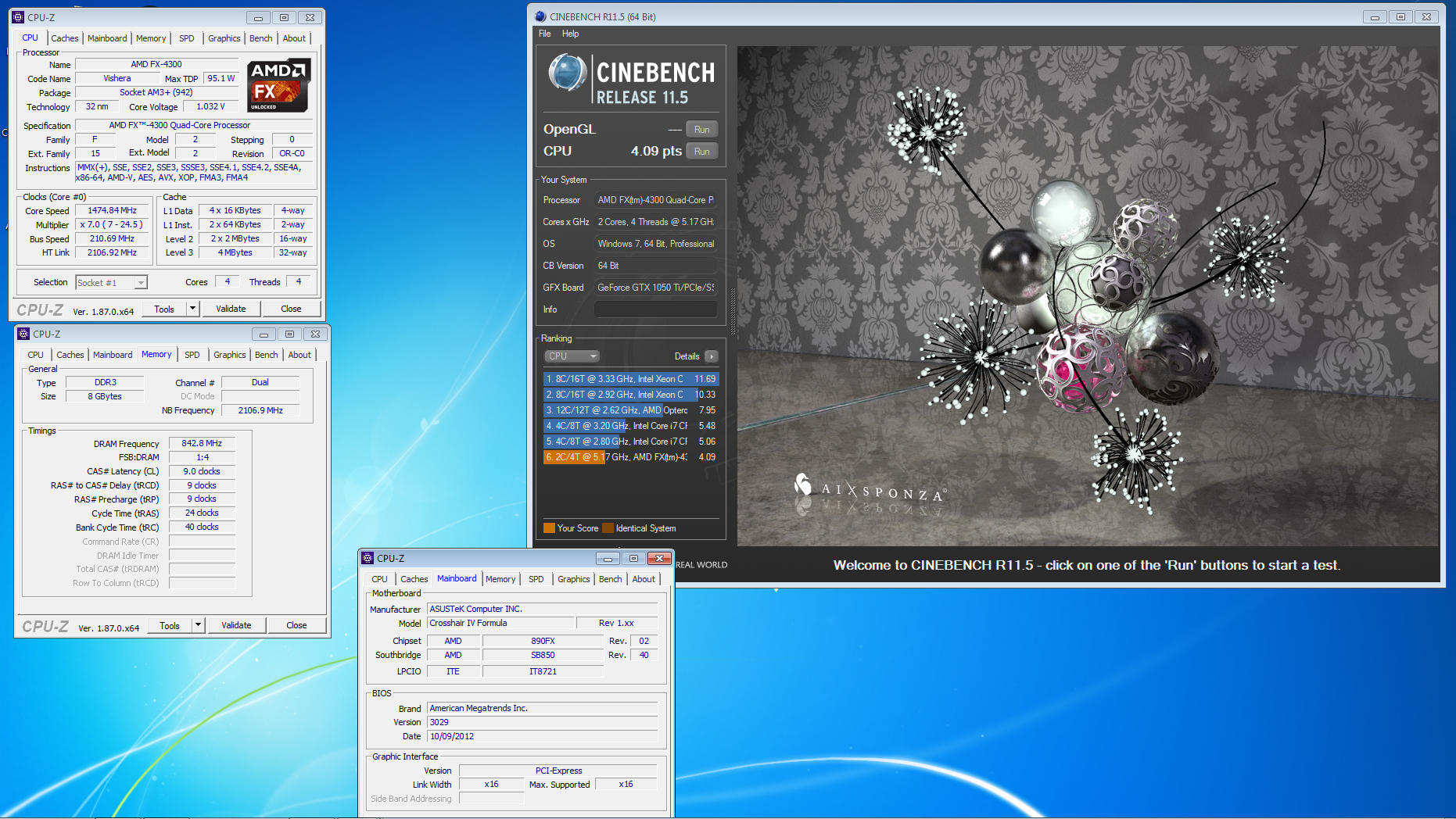Screen dimensions: 1456x819
Task: Click the CPU-Z icon in Mainboard window title
Action: point(368,558)
